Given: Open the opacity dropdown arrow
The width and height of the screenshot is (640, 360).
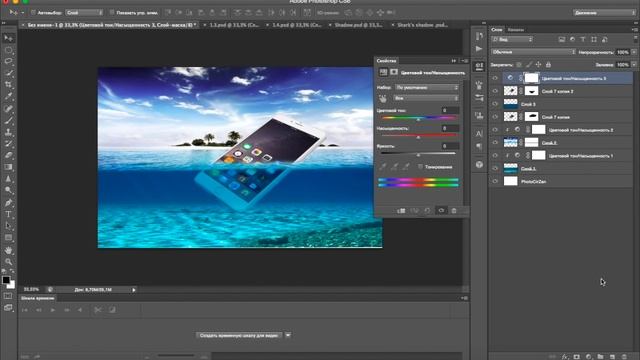Looking at the screenshot, I should coord(633,52).
